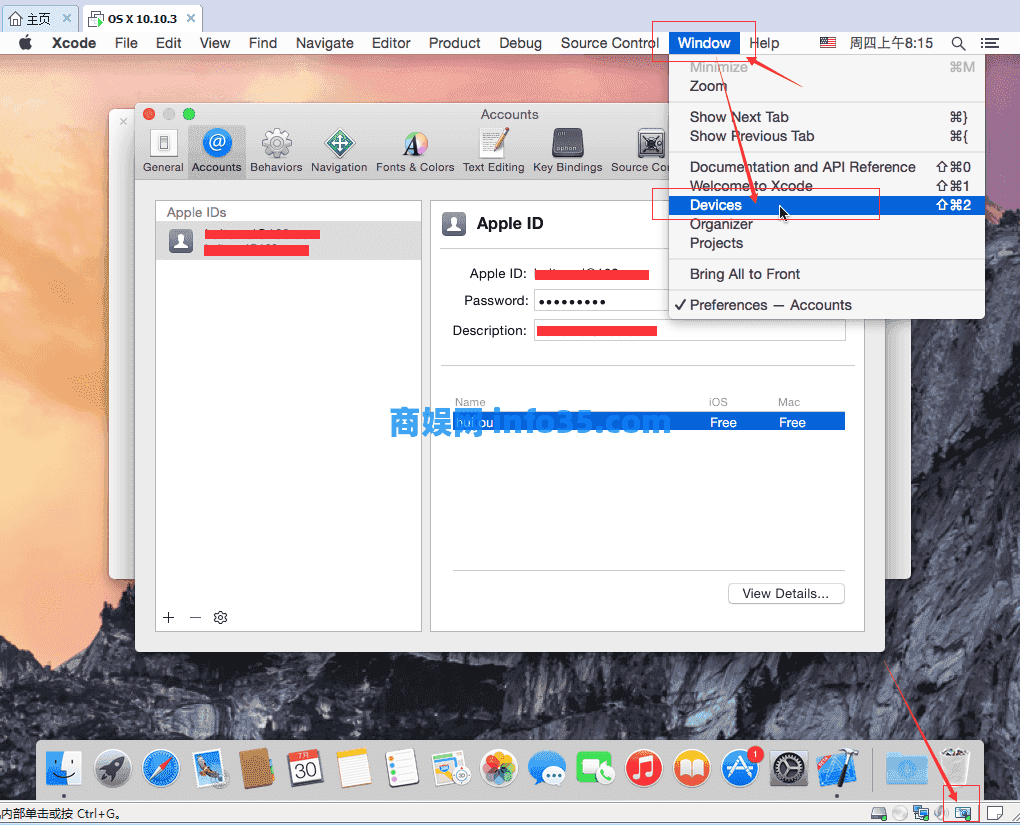Open Messages from the Dock

[546, 768]
